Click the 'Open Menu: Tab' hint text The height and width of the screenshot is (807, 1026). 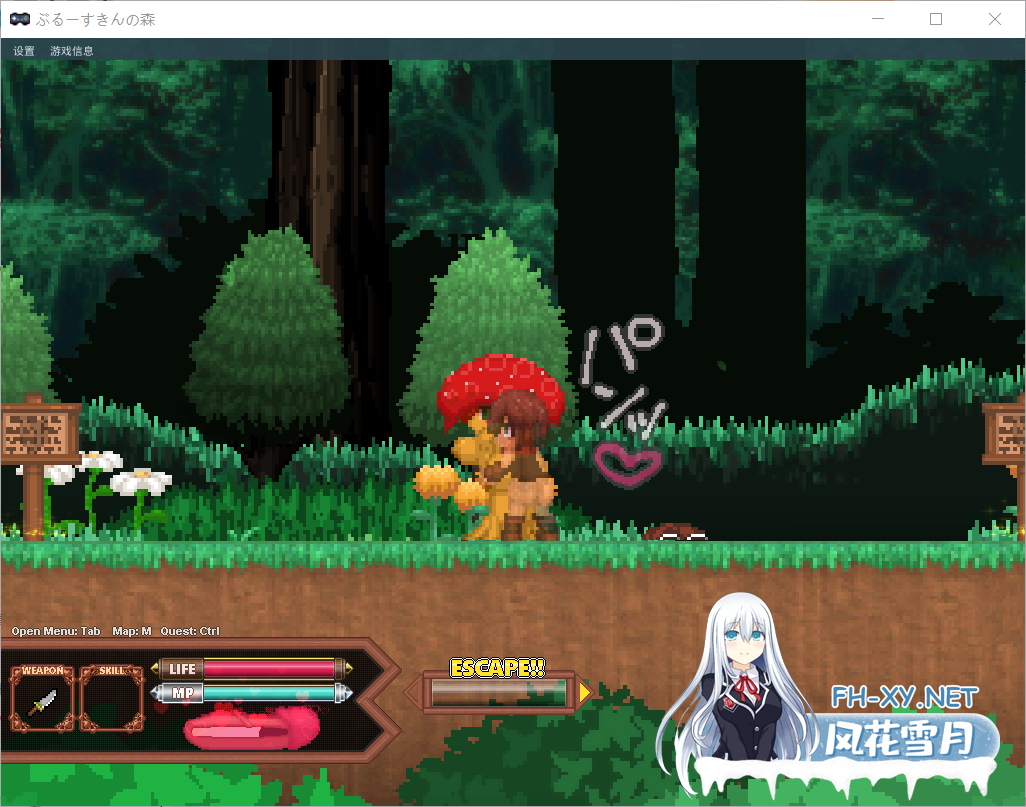click(56, 631)
